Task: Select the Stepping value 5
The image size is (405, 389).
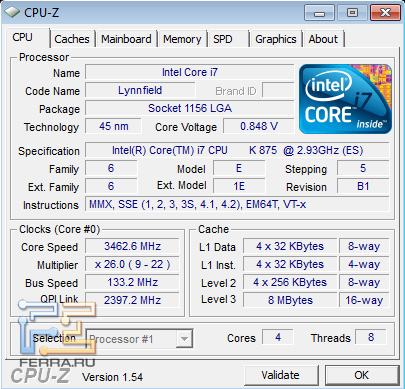Action: point(363,168)
